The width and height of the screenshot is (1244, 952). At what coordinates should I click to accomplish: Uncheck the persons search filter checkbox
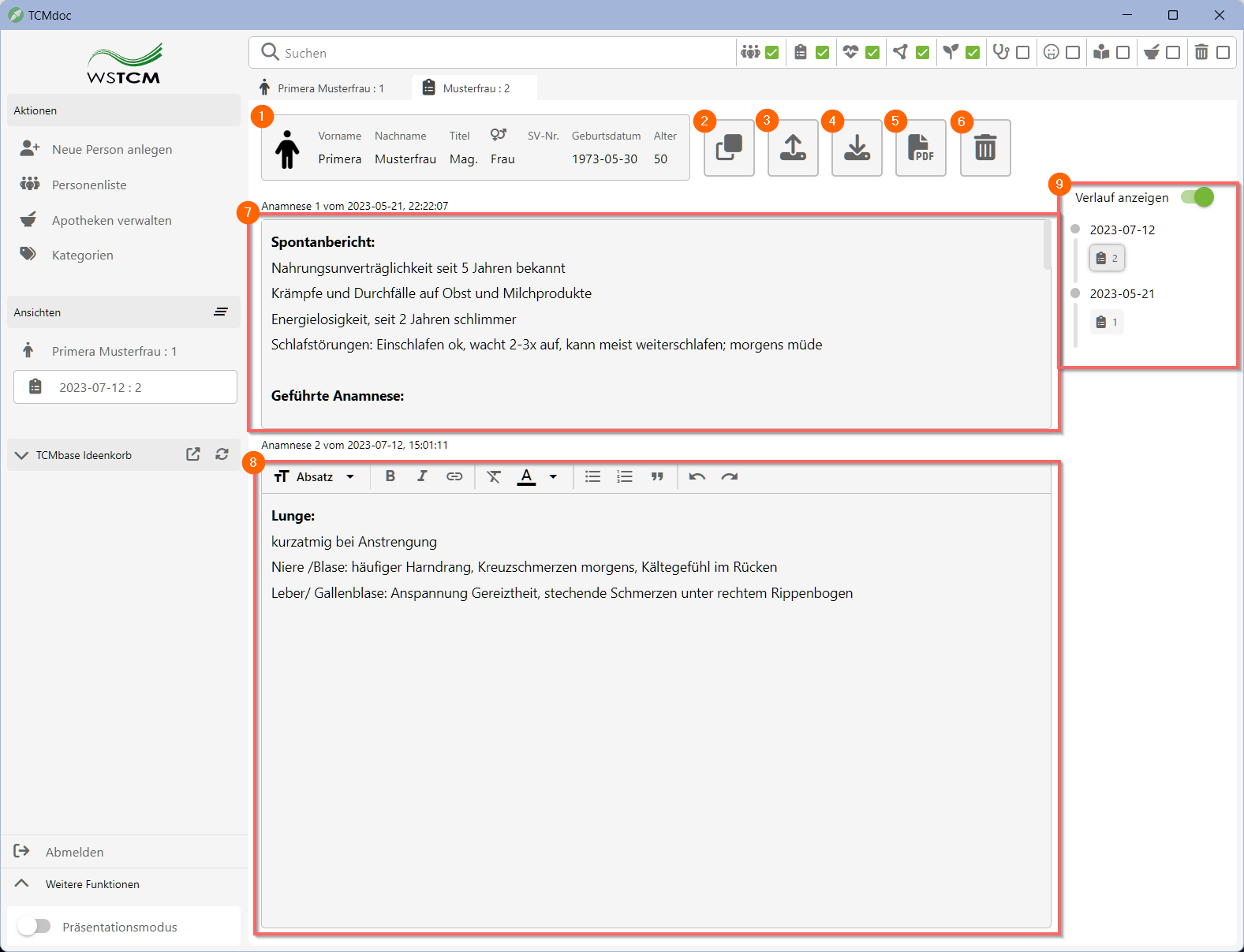[772, 53]
